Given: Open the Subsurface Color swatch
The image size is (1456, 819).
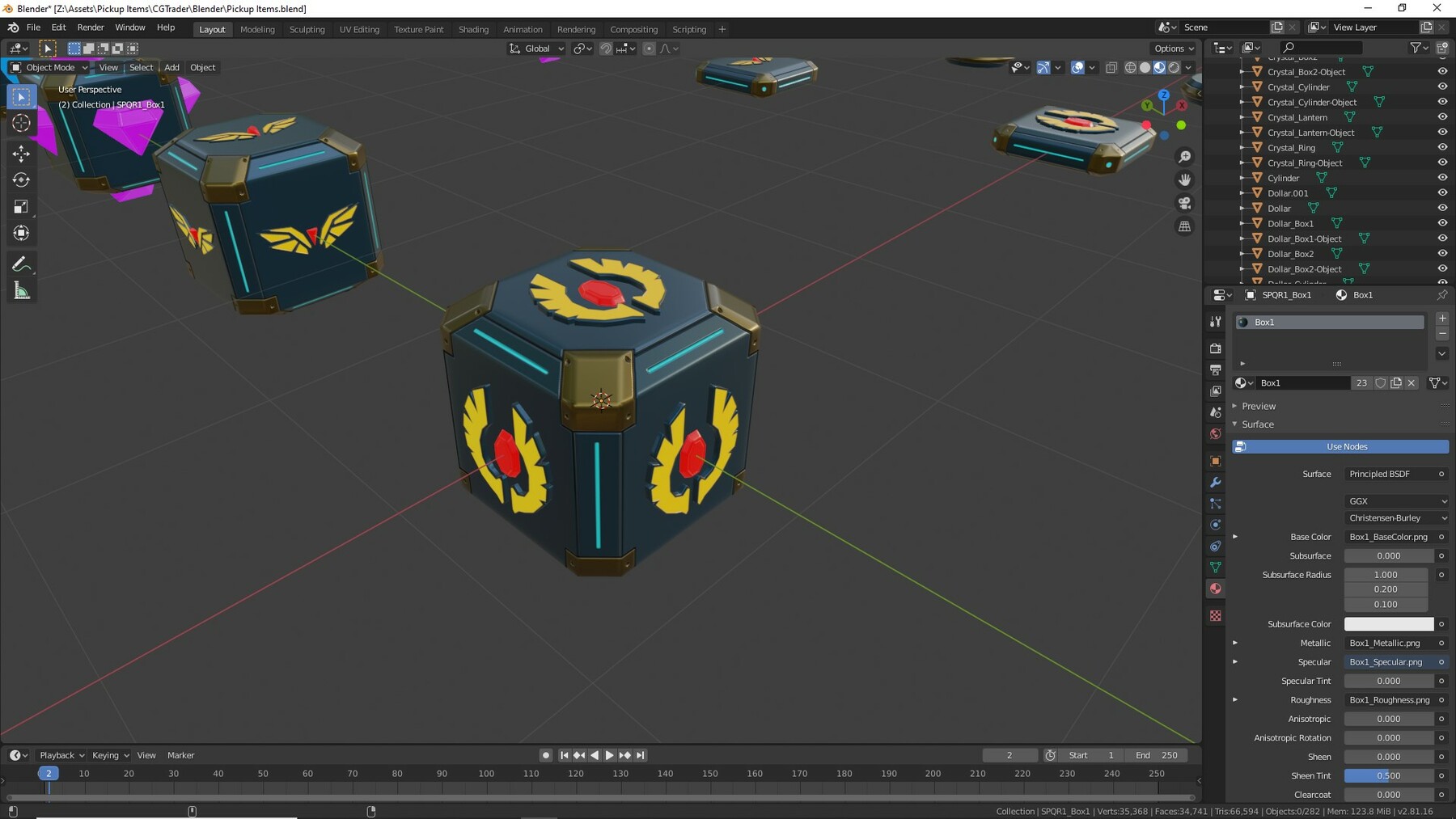Looking at the screenshot, I should 1389,623.
